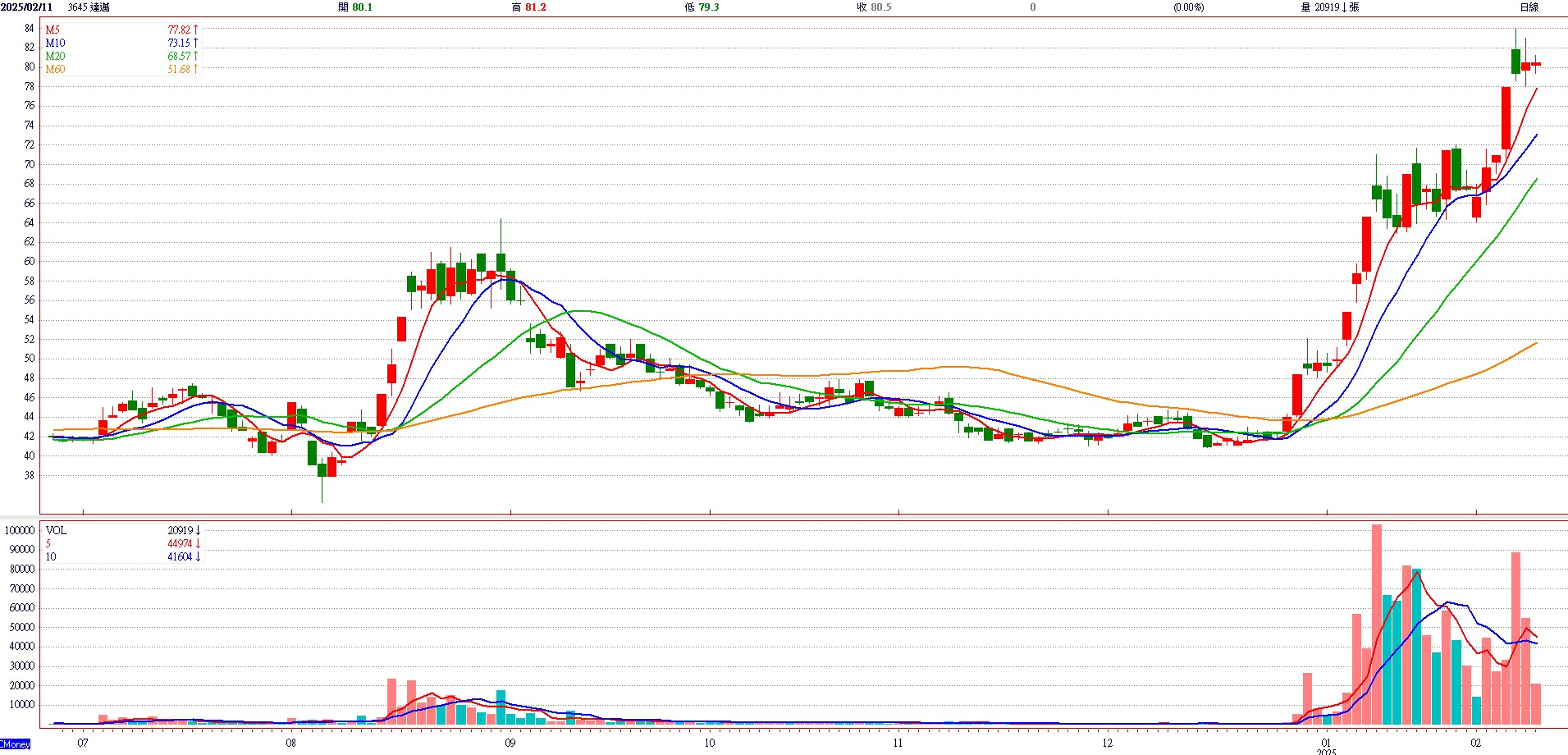Click the stock name 3645 達邁
1568x755 pixels.
pos(89,7)
